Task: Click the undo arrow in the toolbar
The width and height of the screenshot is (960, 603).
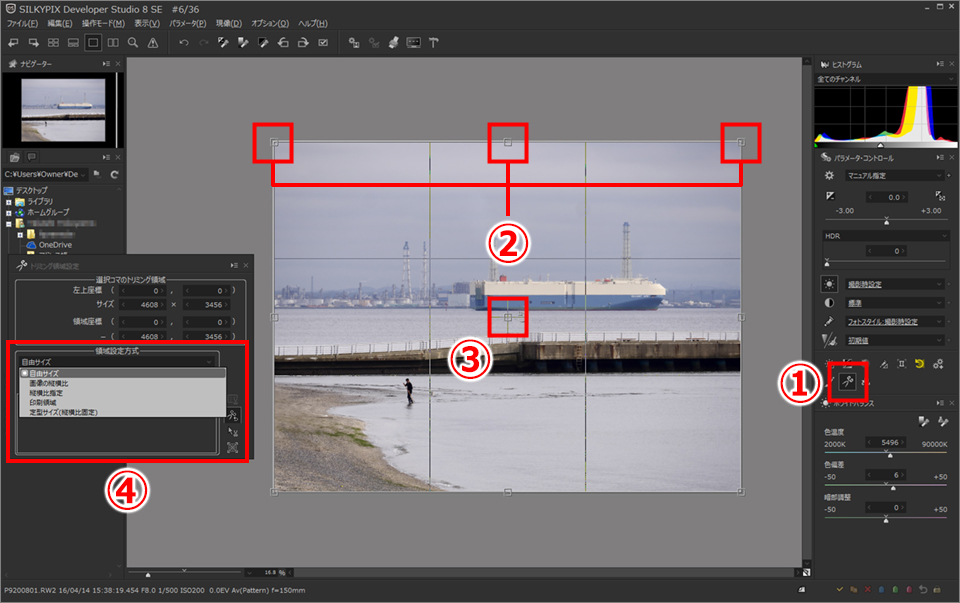Action: click(182, 43)
